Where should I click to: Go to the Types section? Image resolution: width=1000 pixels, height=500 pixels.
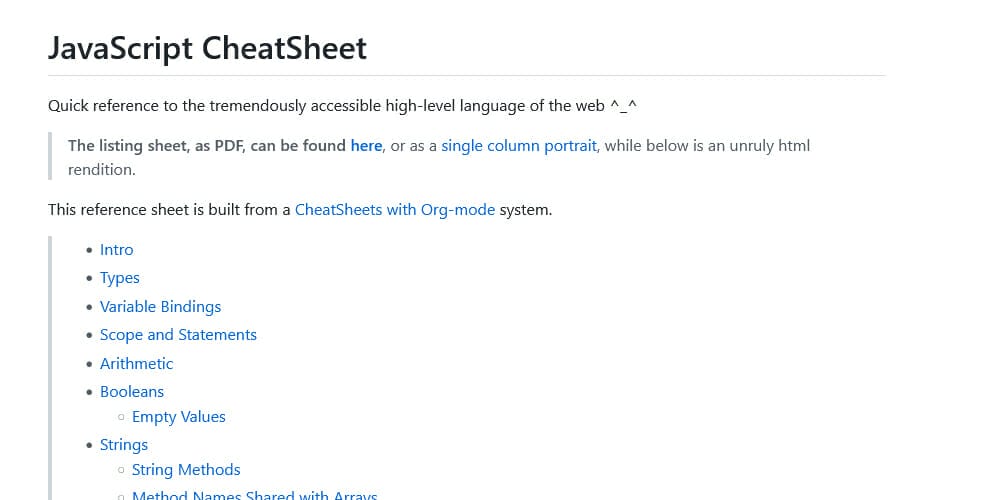[120, 278]
